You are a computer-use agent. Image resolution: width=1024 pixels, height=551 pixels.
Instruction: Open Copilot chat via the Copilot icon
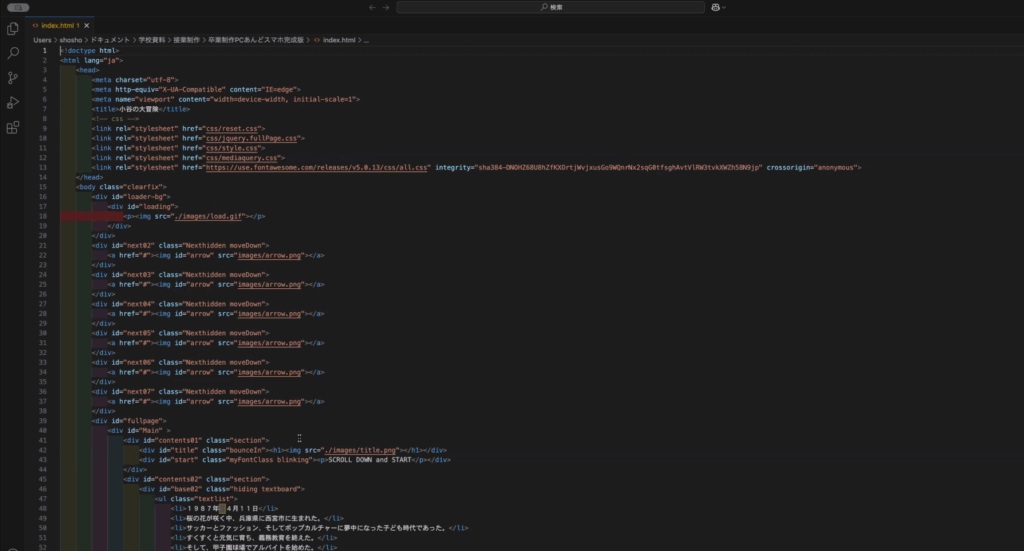pyautogui.click(x=716, y=7)
